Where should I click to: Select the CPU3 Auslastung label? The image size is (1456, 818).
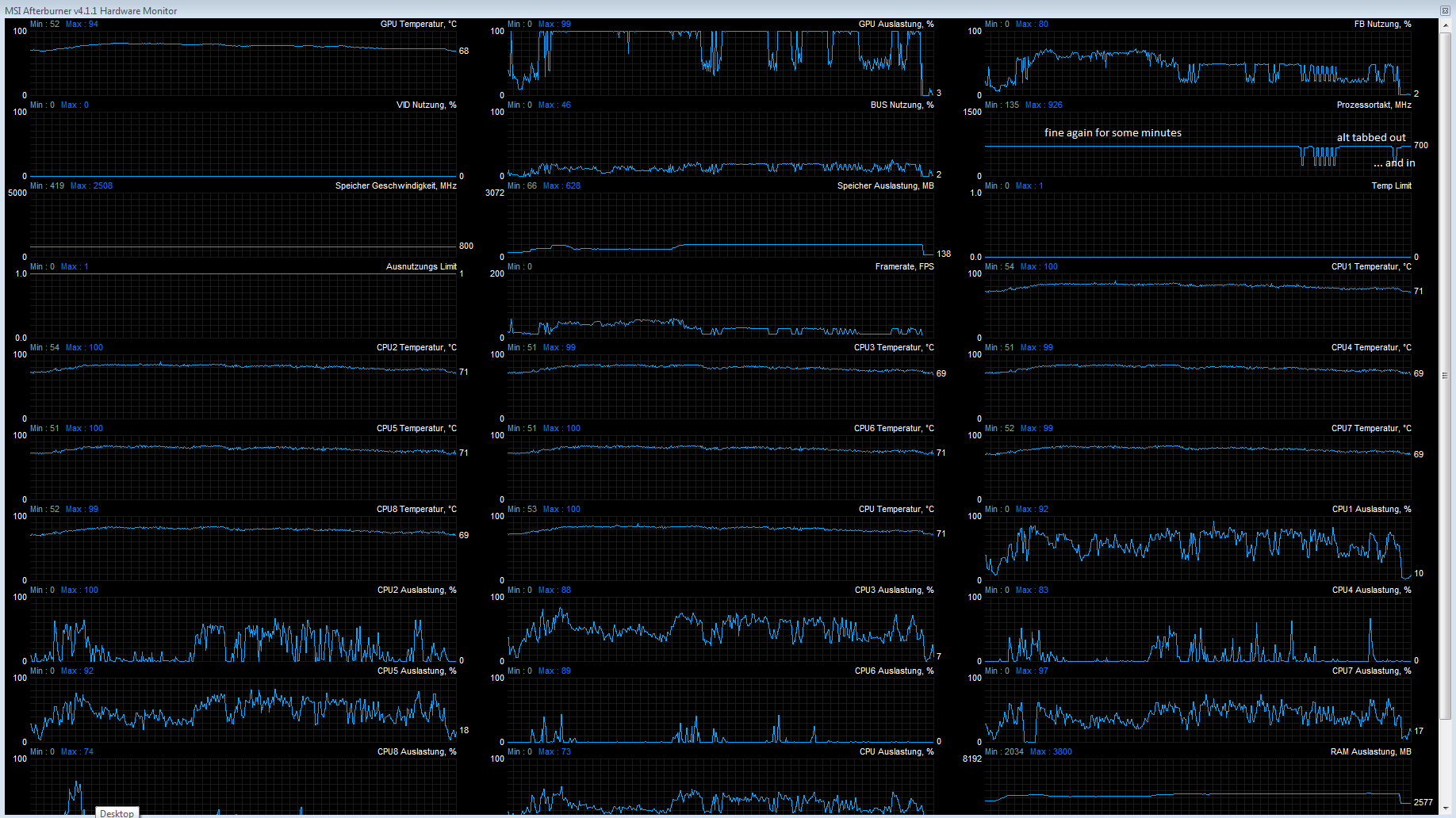click(x=894, y=591)
